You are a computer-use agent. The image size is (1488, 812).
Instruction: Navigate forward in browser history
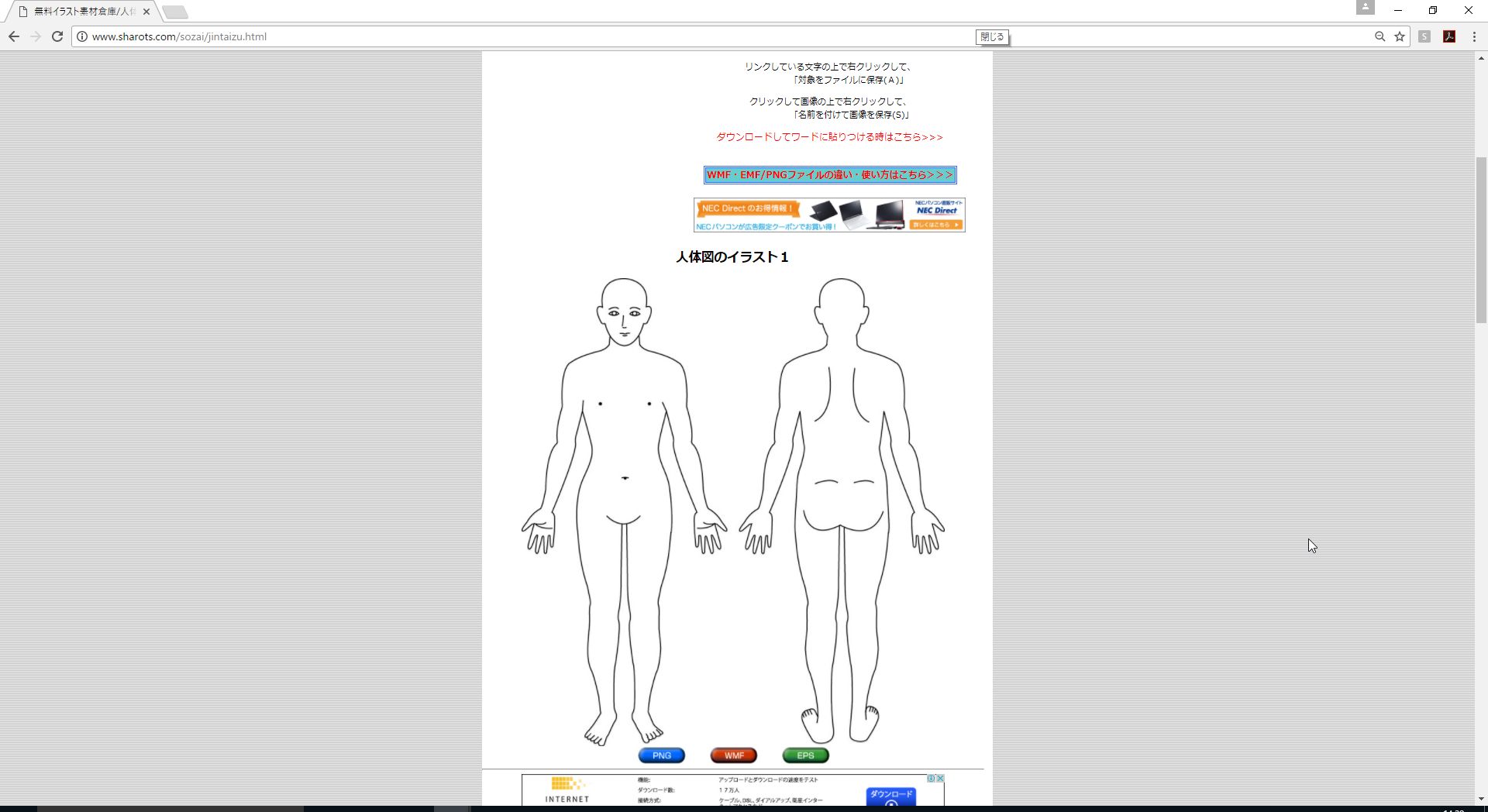click(36, 36)
